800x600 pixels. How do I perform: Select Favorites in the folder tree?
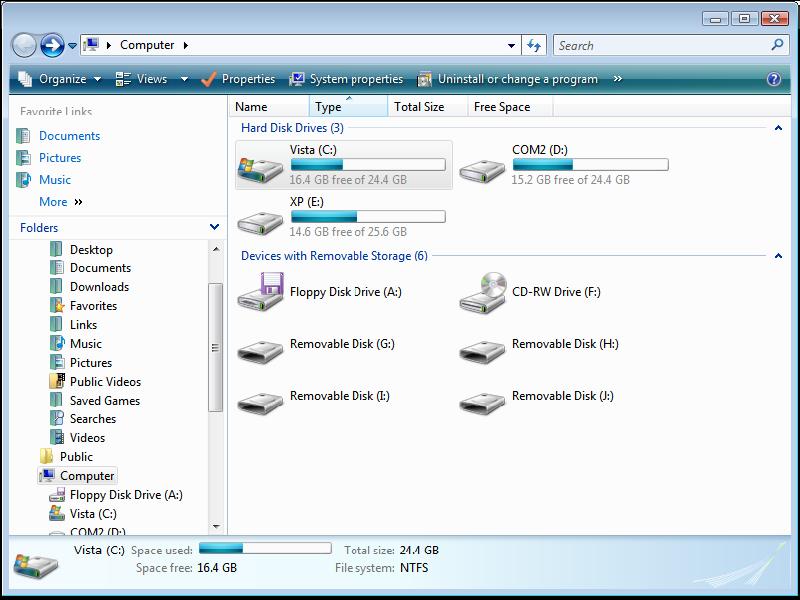[x=93, y=306]
